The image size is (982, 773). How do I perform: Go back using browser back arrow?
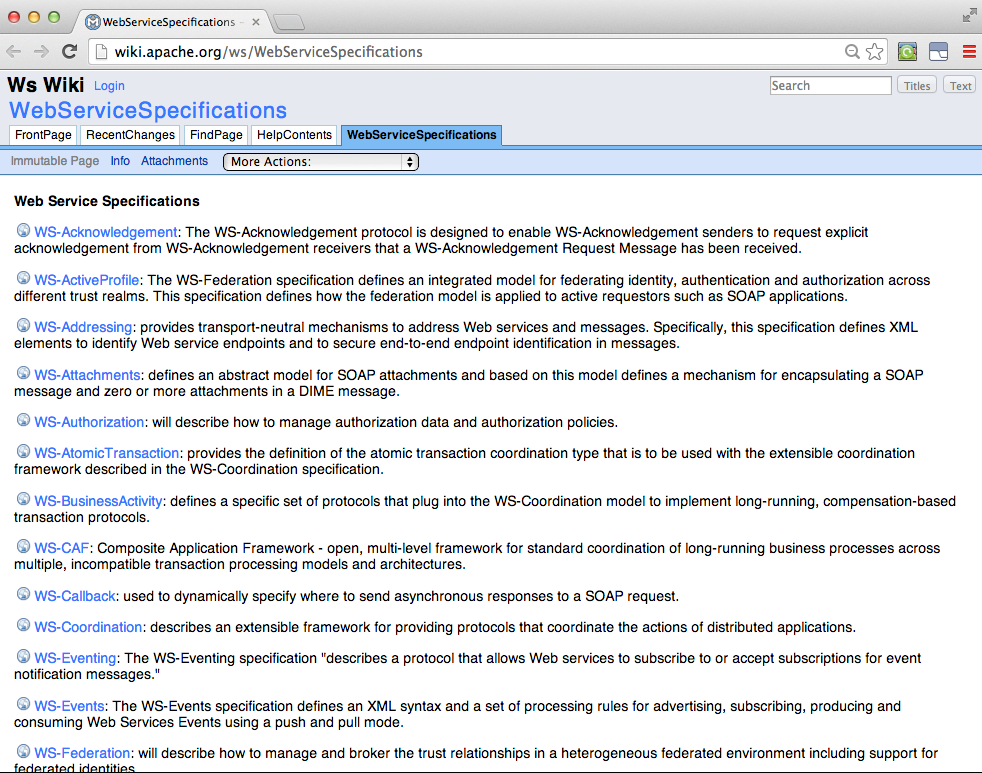click(13, 52)
